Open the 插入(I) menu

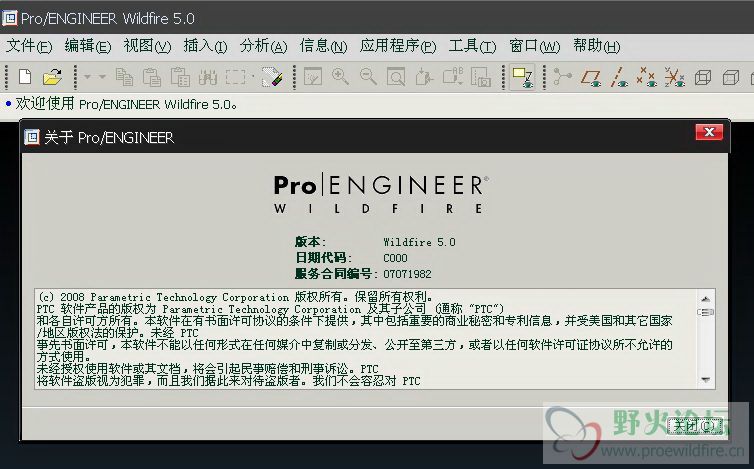tap(205, 46)
